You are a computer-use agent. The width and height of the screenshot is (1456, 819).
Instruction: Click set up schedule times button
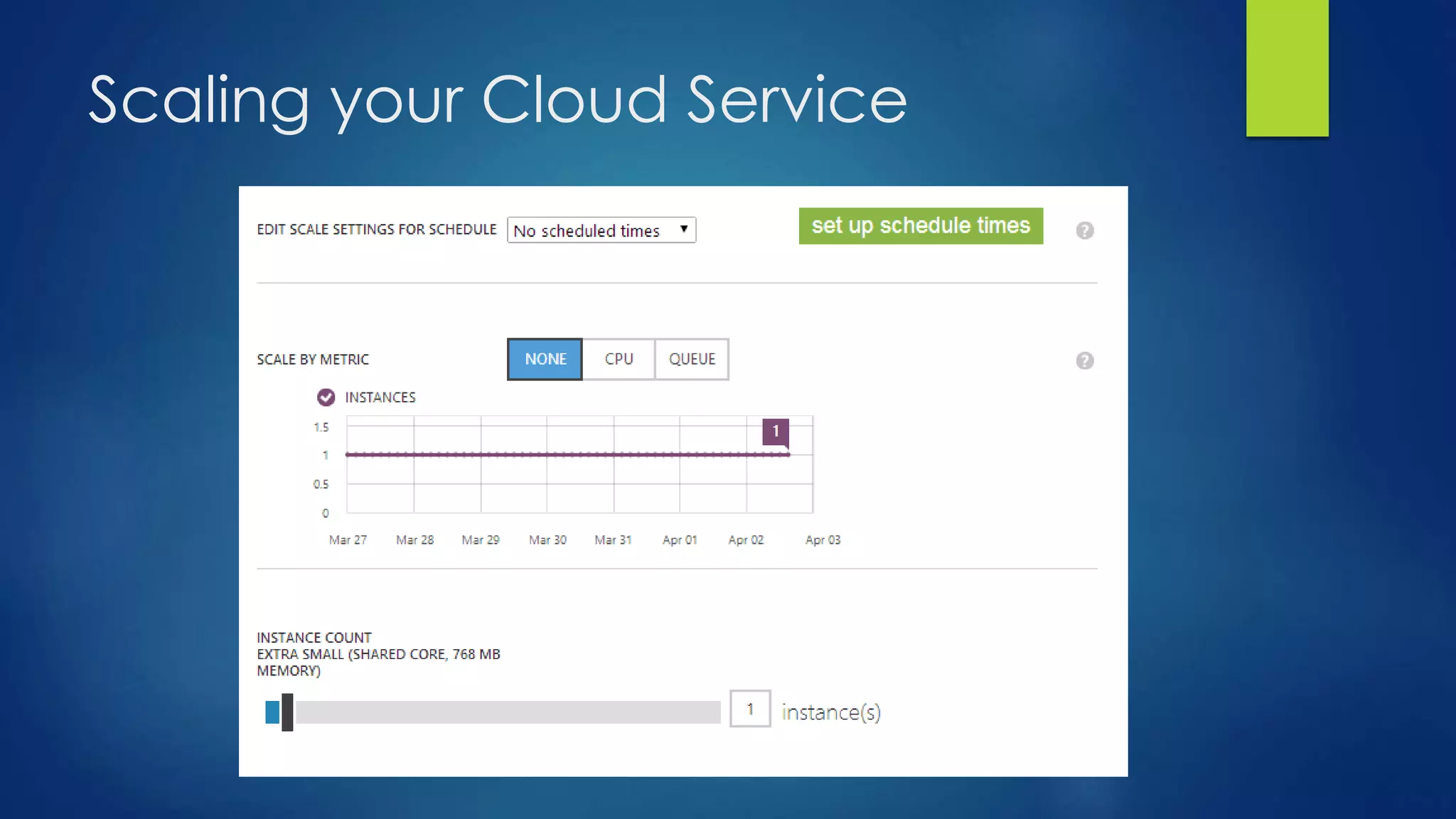point(921,226)
